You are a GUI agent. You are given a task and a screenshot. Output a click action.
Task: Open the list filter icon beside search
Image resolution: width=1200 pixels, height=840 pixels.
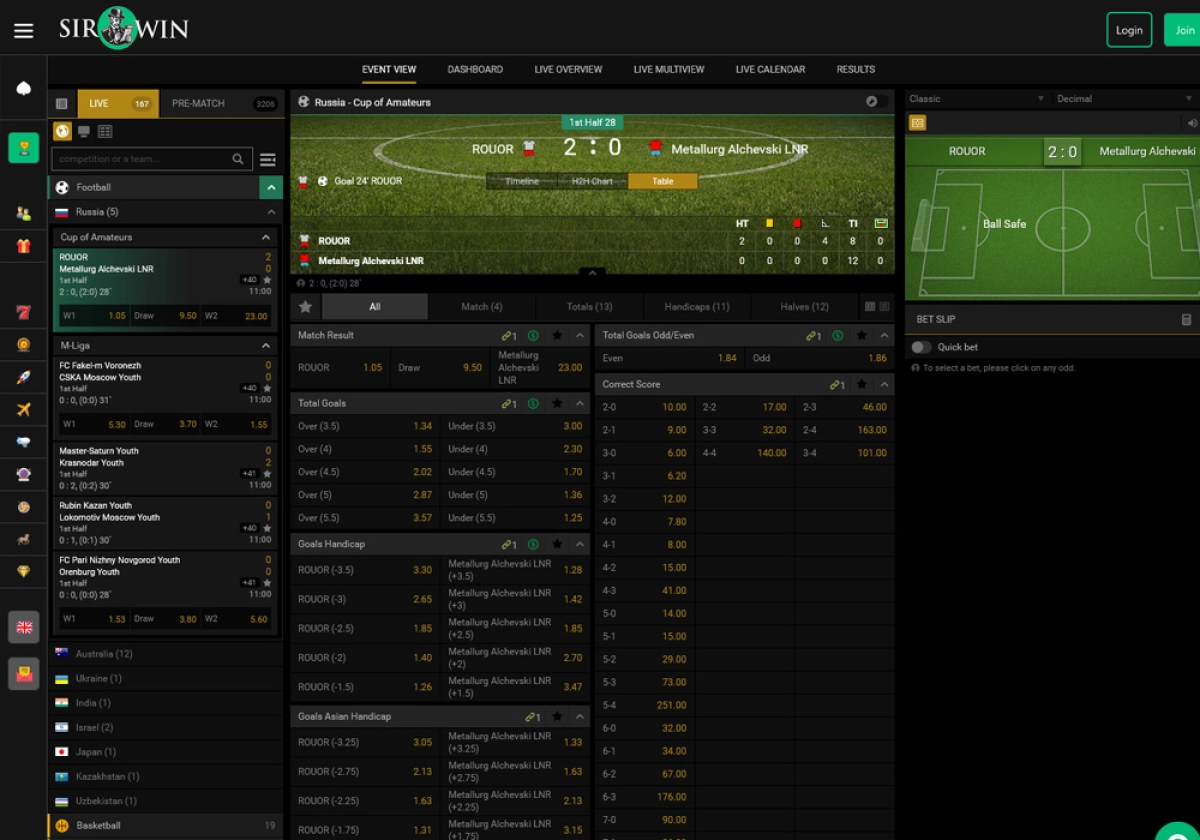[268, 159]
